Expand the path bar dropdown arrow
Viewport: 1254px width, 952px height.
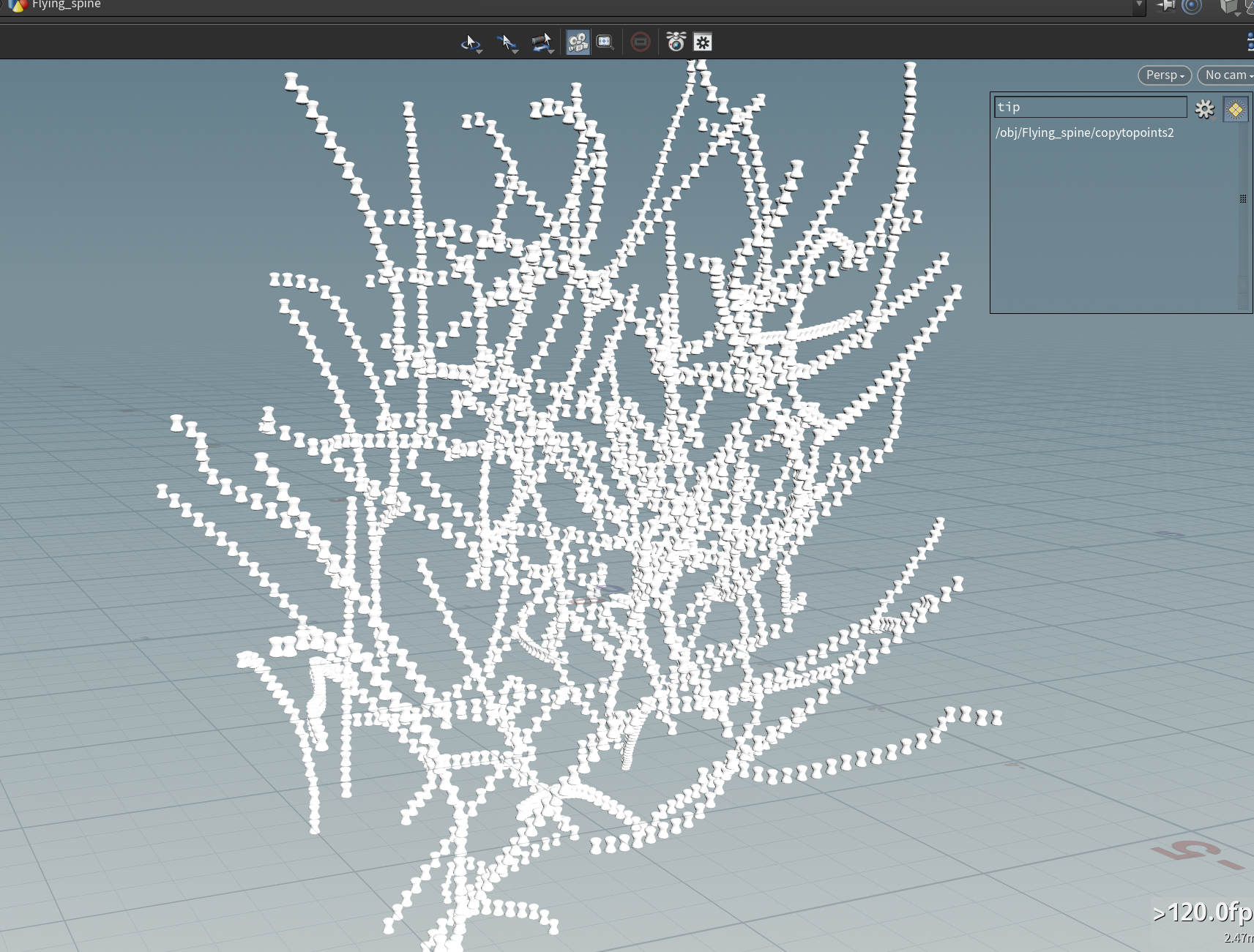tap(1139, 6)
